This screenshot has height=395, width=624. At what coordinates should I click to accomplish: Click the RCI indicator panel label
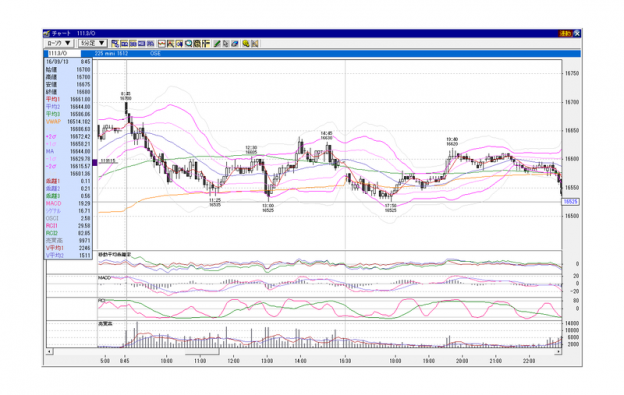click(101, 300)
